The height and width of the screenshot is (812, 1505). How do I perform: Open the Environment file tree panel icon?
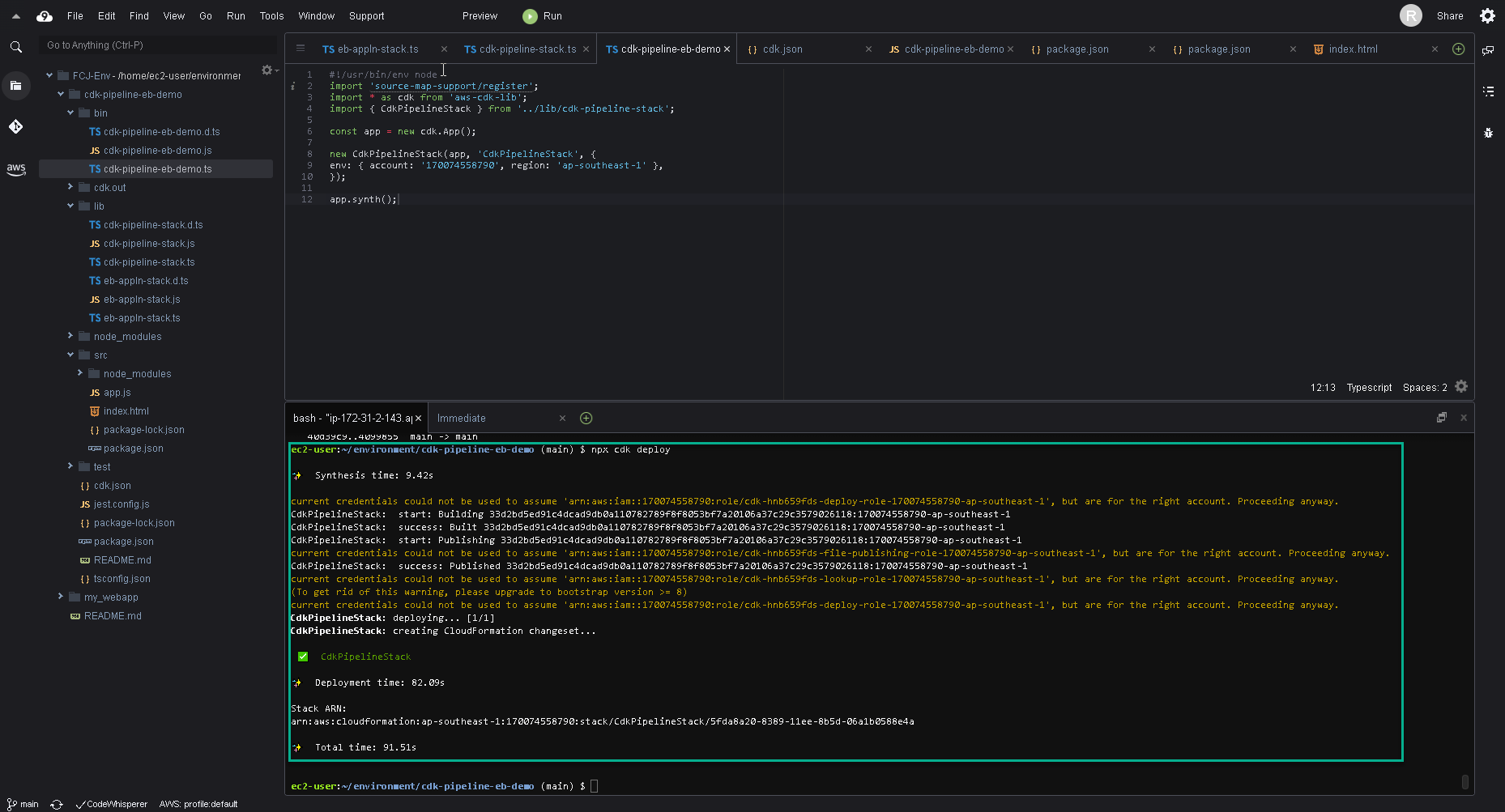point(16,85)
